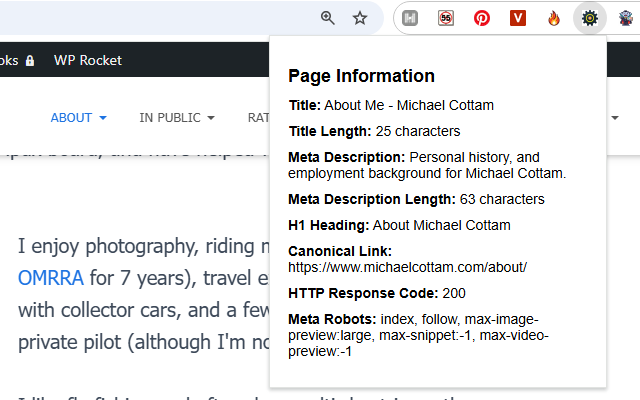640x400 pixels.
Task: Click the Meta Description text about personal history
Action: coord(427,165)
